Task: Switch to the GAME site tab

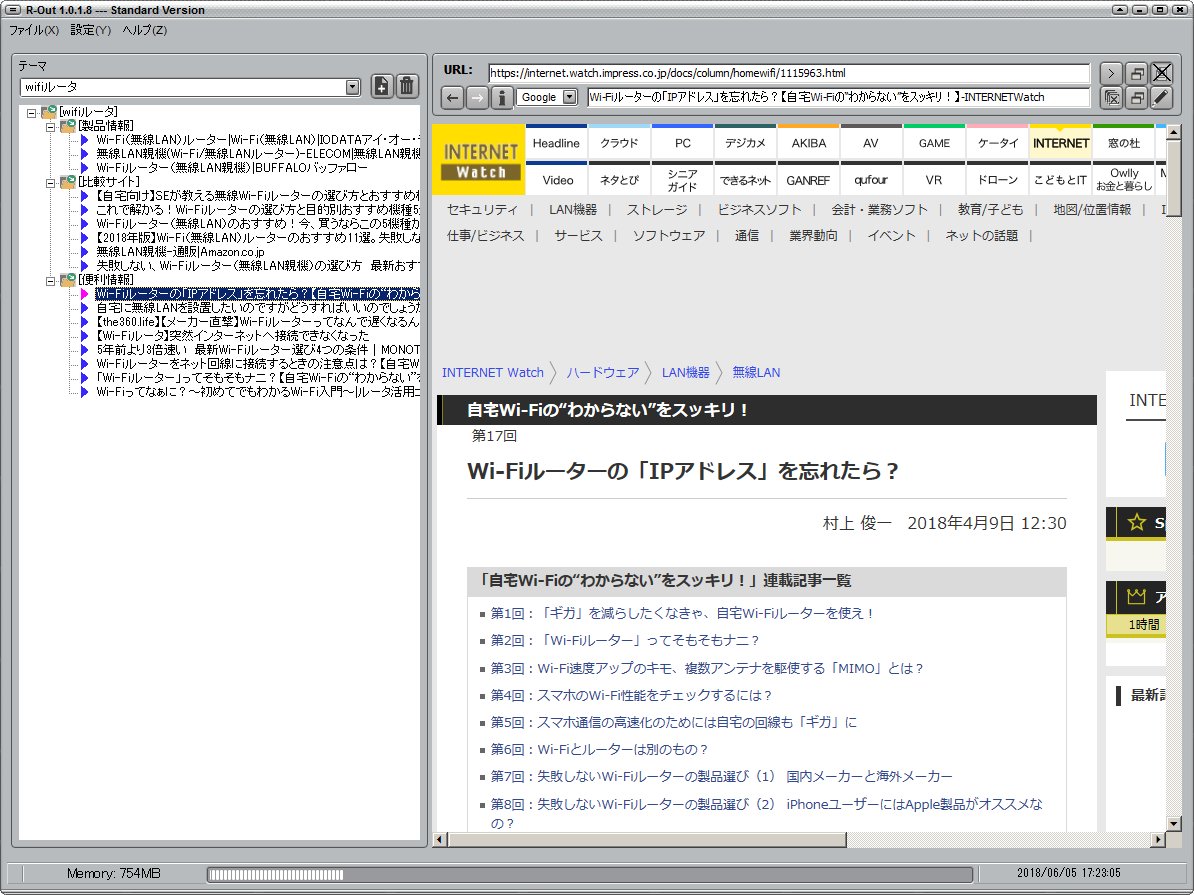Action: coord(934,143)
